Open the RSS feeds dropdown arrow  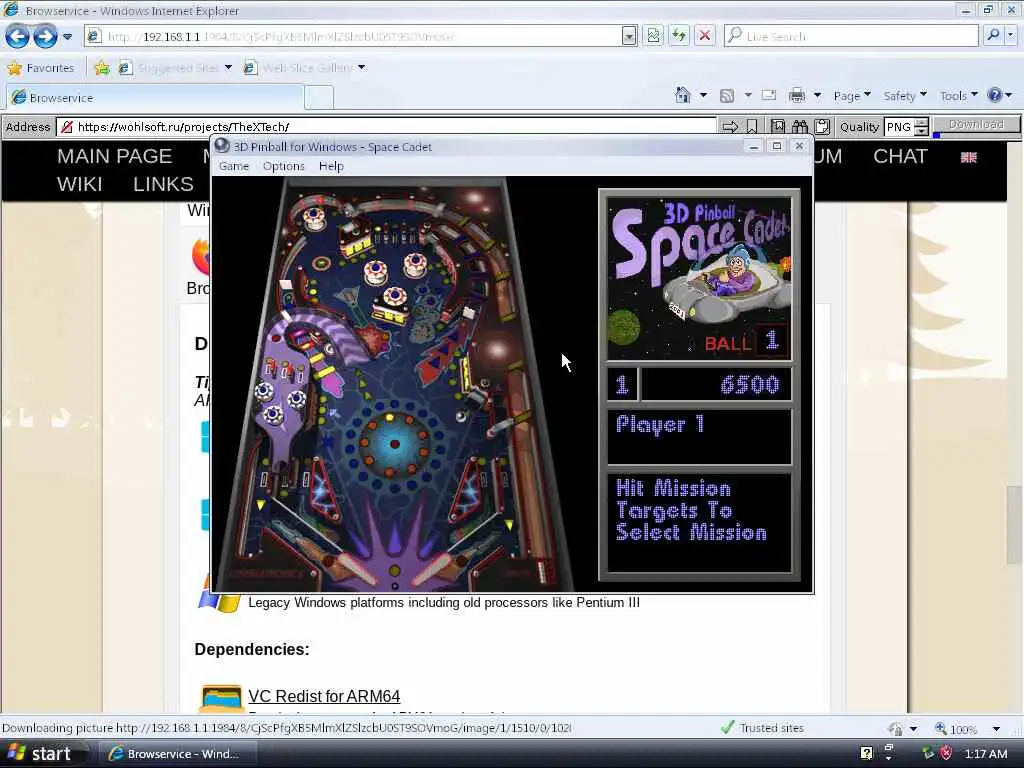[x=748, y=95]
